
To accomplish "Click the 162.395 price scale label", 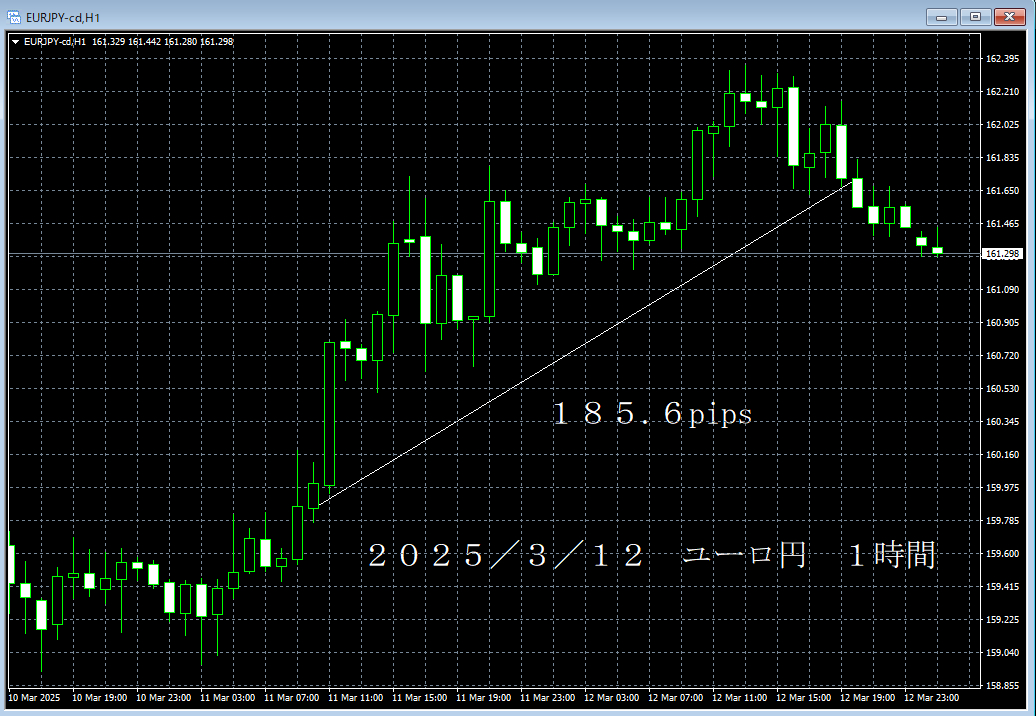I will [x=1002, y=59].
